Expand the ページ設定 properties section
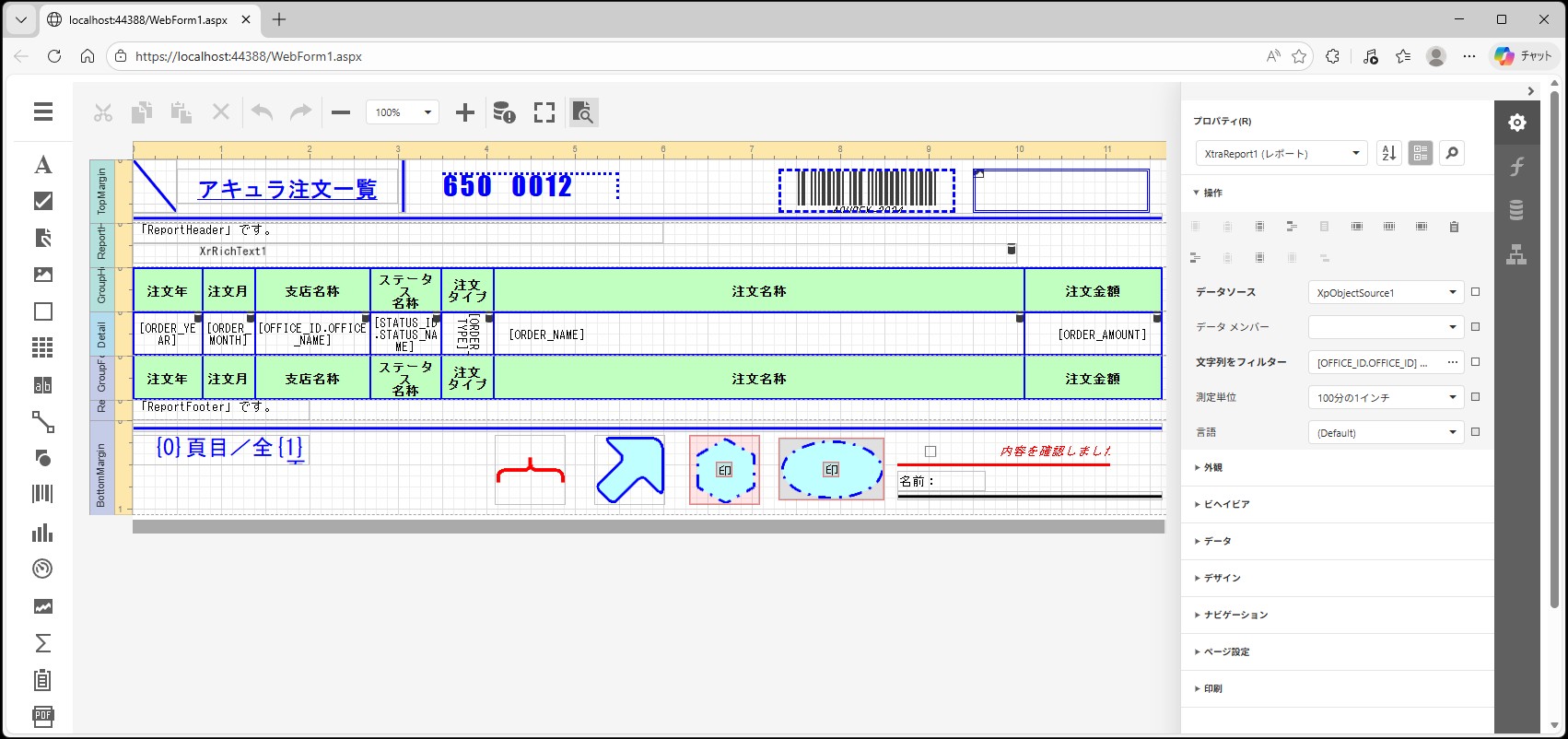The width and height of the screenshot is (1568, 739). 1225,652
